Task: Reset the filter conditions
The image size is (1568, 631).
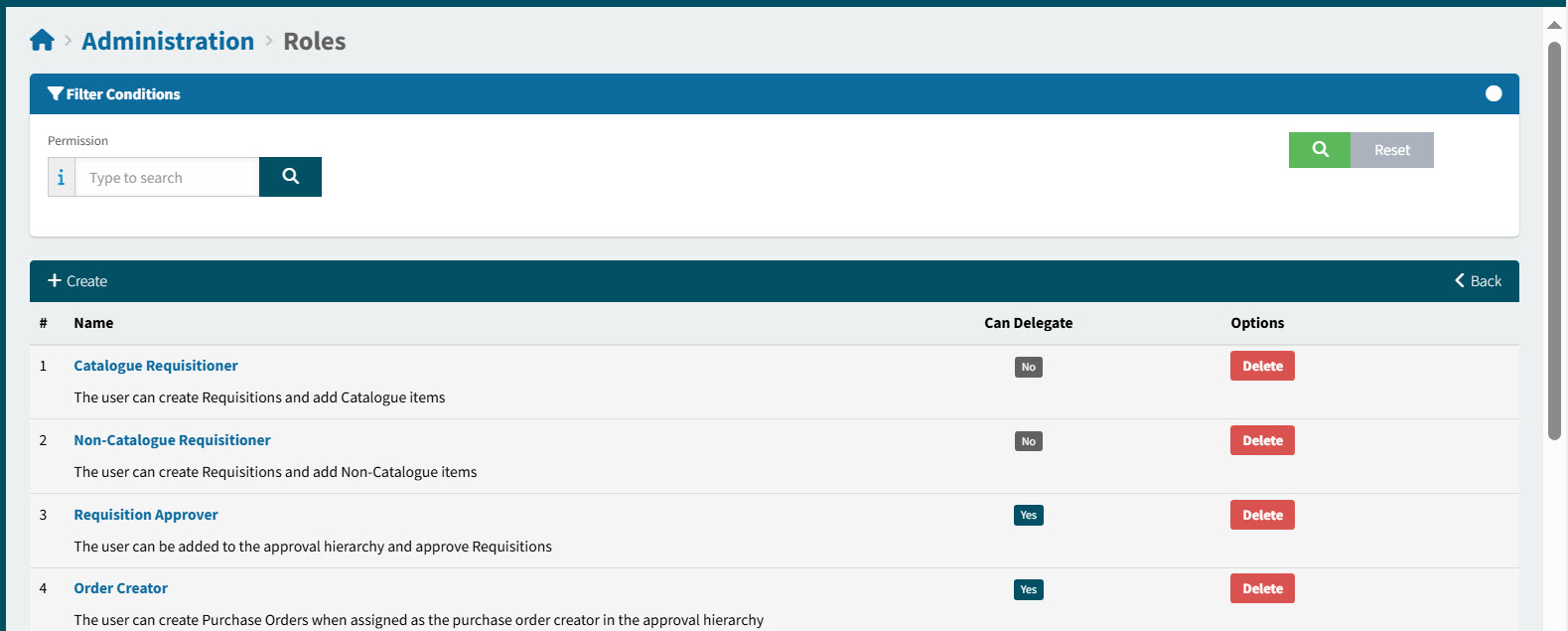Action: click(1391, 150)
